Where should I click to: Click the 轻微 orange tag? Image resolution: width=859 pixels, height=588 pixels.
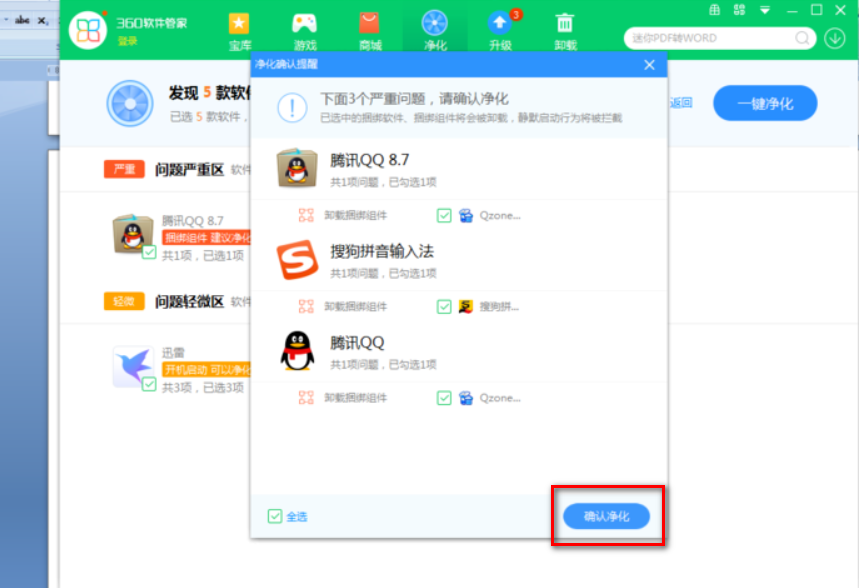124,301
